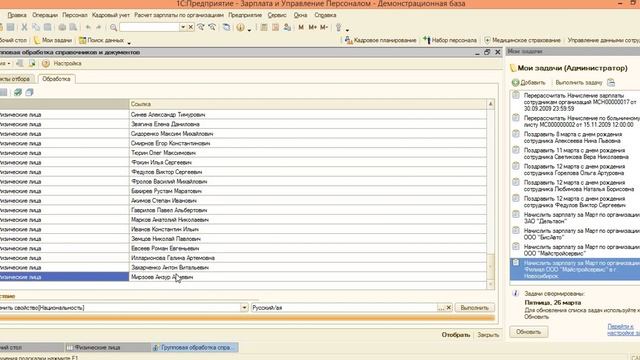
Task: Open Набор персонала toolbar item
Action: 450,40
